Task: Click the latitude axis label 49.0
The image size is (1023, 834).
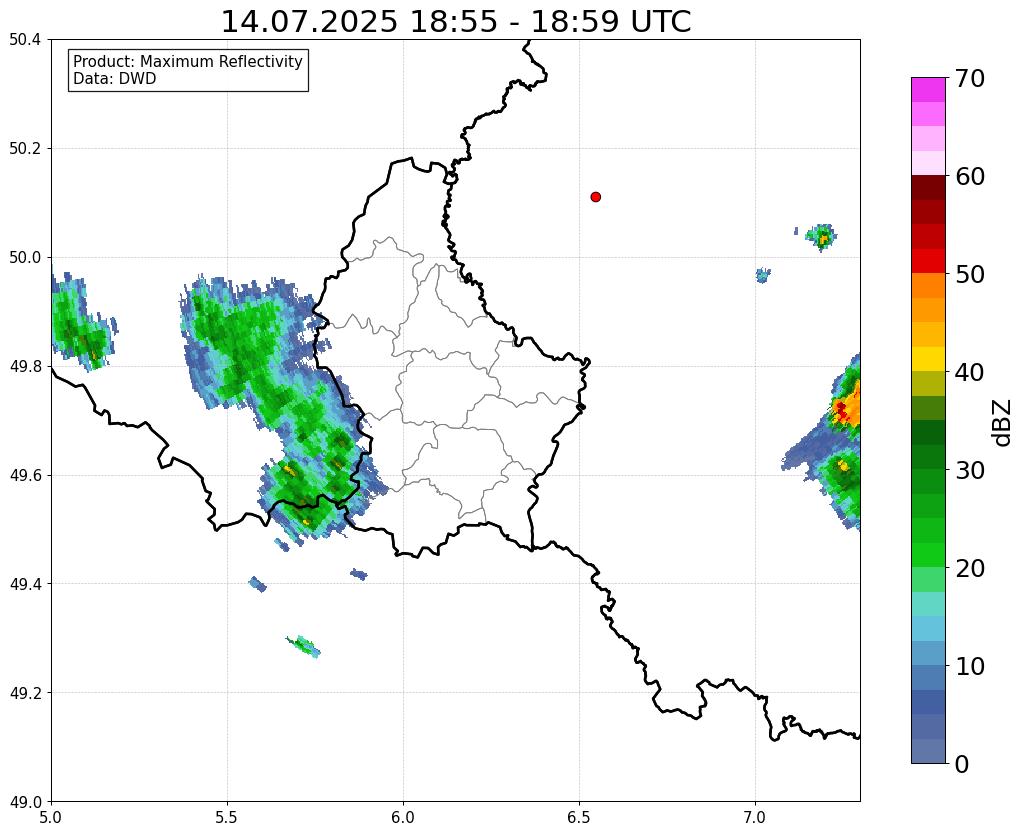Action: pos(25,802)
